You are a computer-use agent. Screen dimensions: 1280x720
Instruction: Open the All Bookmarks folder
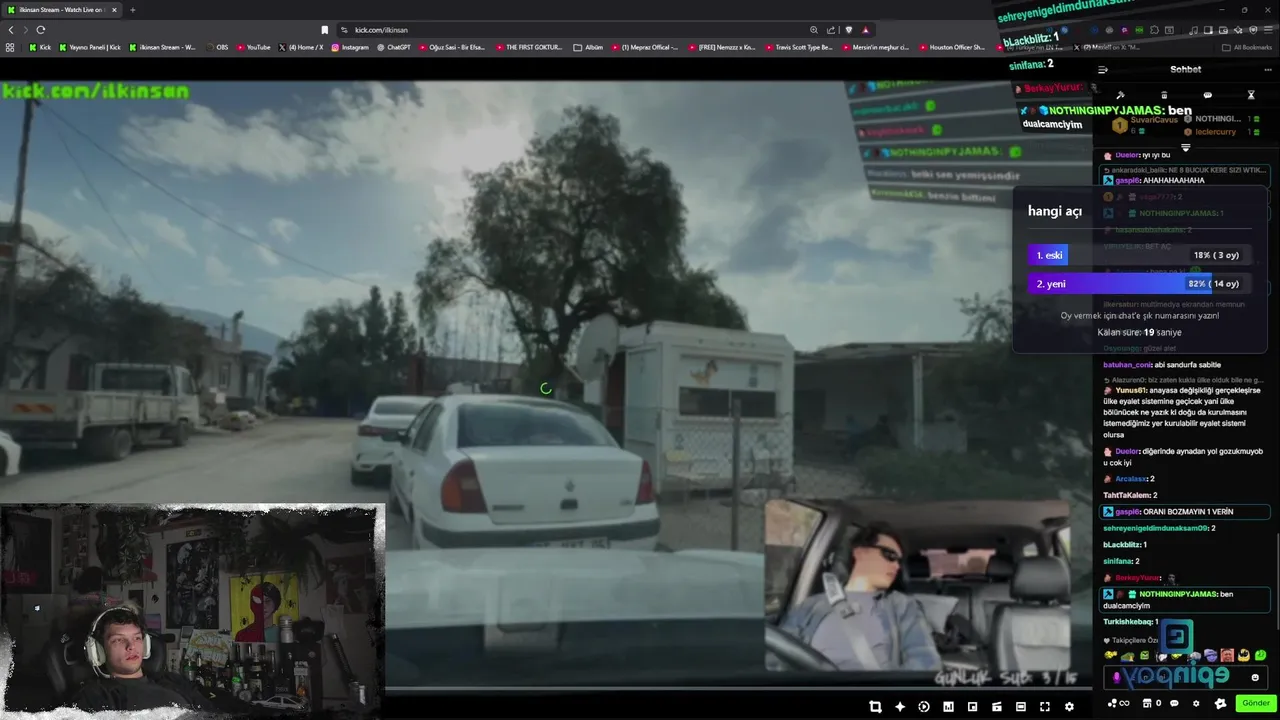coord(1247,47)
